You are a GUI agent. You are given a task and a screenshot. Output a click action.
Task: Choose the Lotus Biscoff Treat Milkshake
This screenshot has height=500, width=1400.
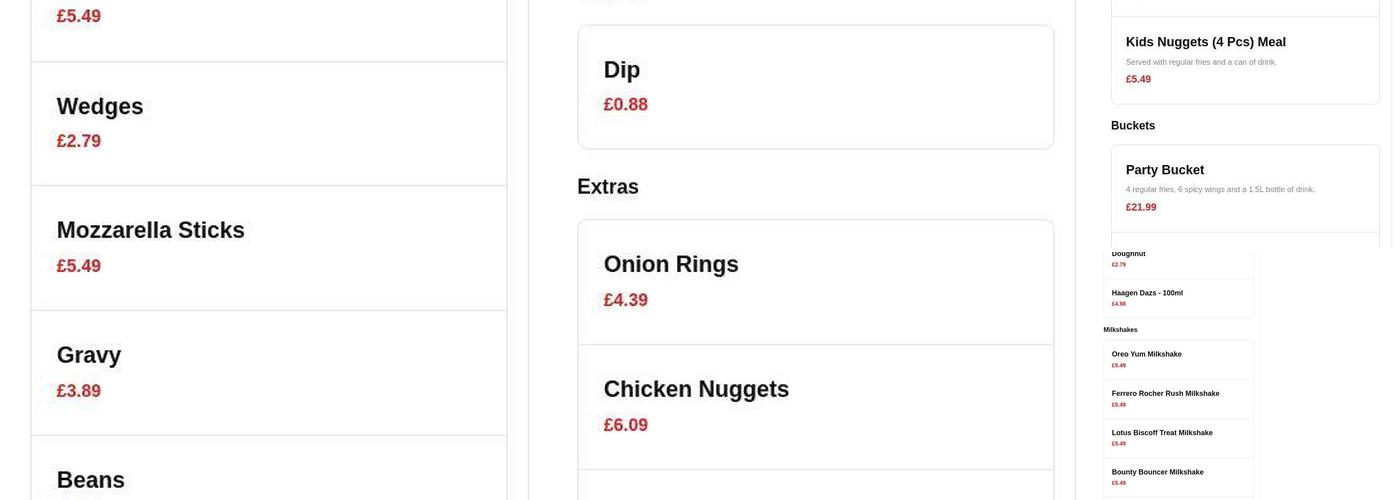click(x=1177, y=438)
